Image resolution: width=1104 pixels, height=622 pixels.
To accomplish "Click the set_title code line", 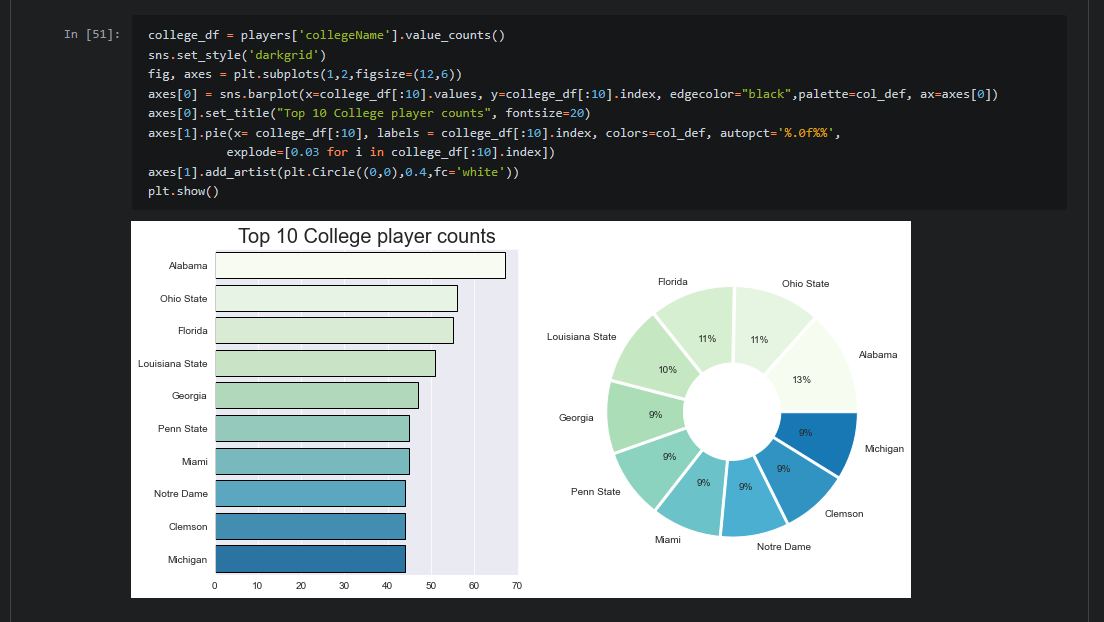I will coord(369,113).
